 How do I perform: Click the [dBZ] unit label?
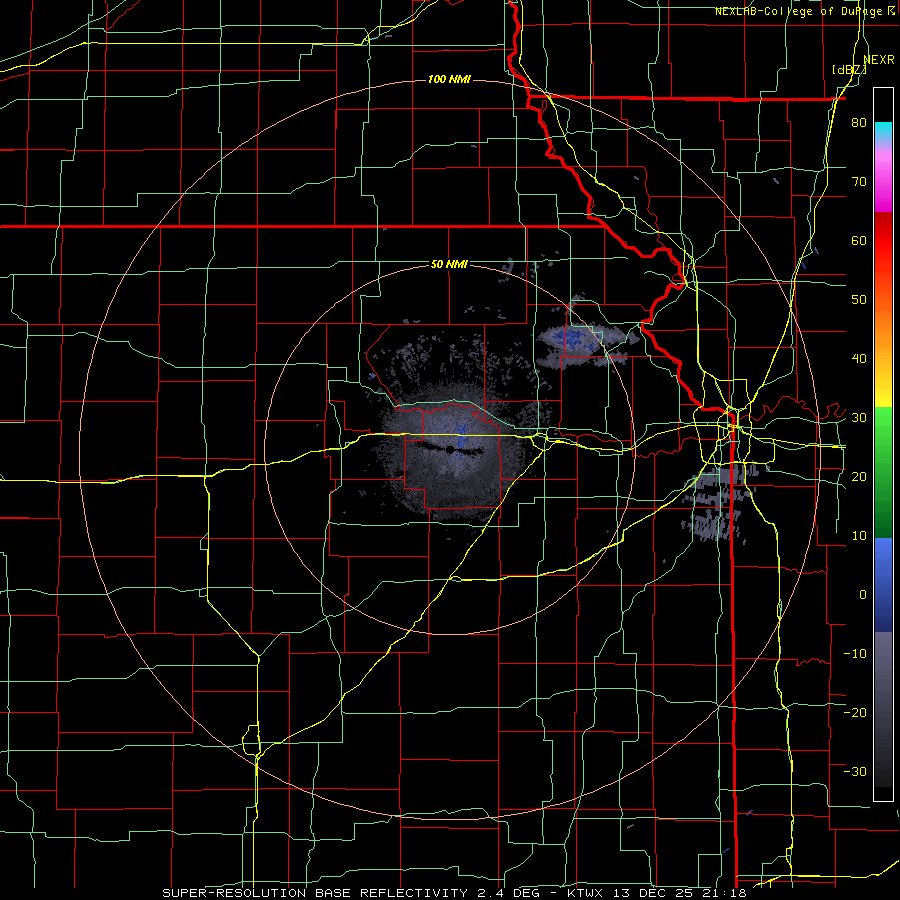click(x=849, y=69)
